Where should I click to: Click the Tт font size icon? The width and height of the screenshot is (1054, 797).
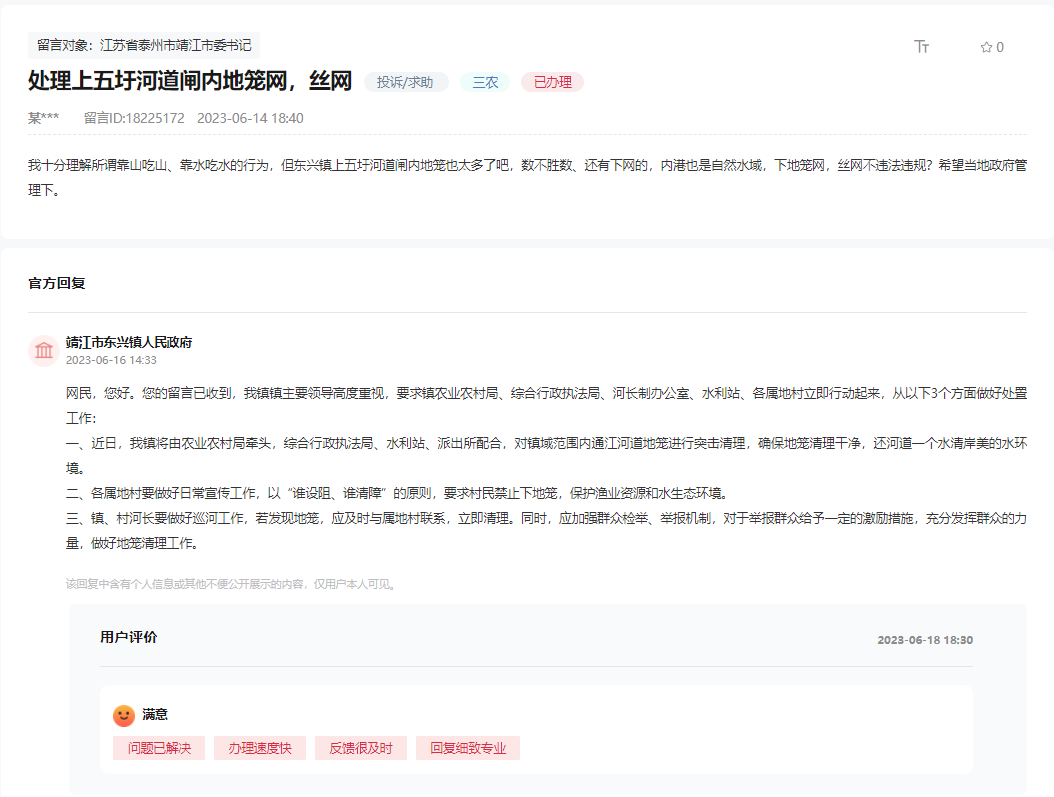tap(921, 45)
